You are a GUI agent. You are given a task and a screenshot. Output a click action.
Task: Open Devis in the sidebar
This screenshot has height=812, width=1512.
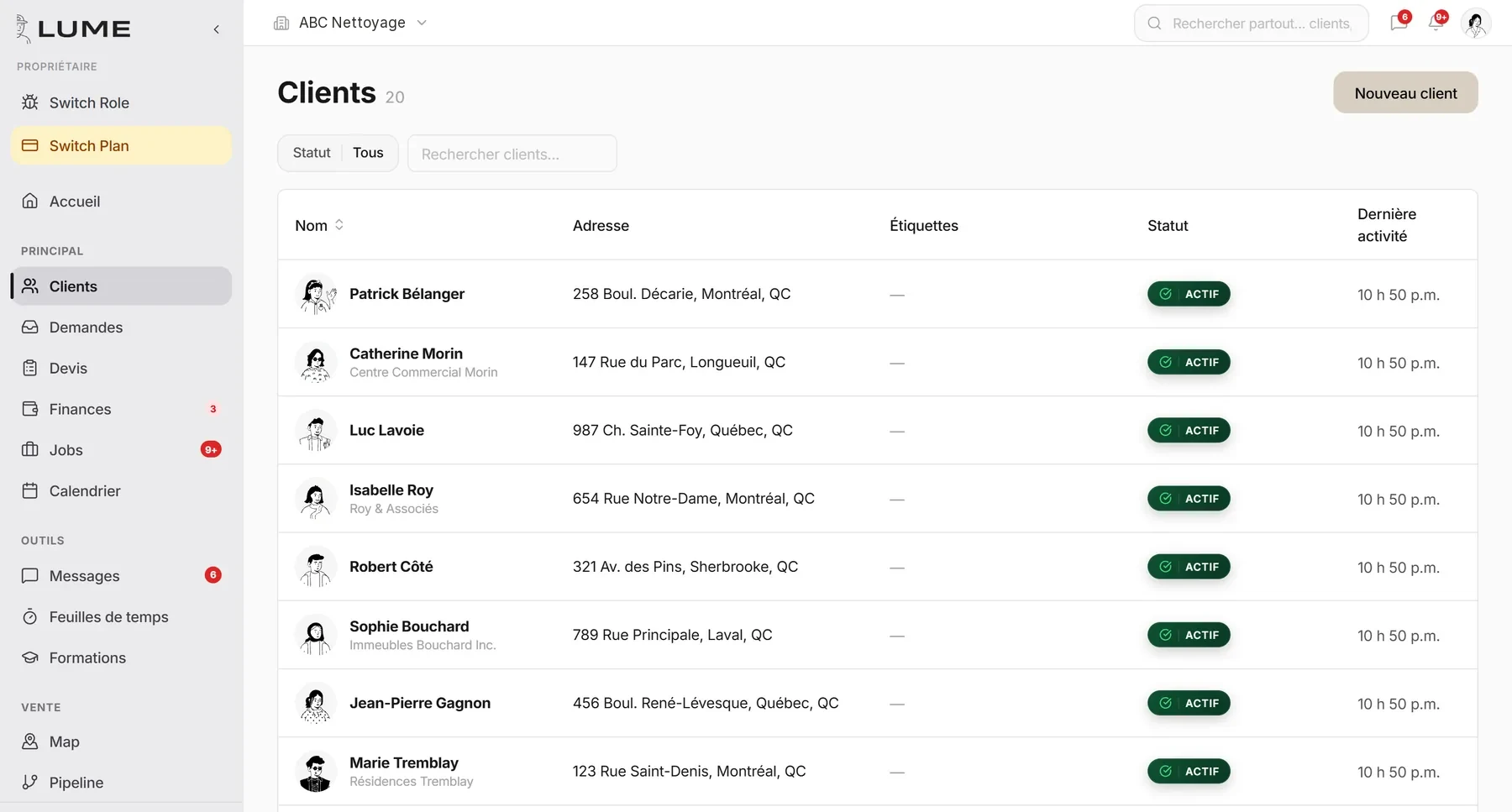[121, 368]
